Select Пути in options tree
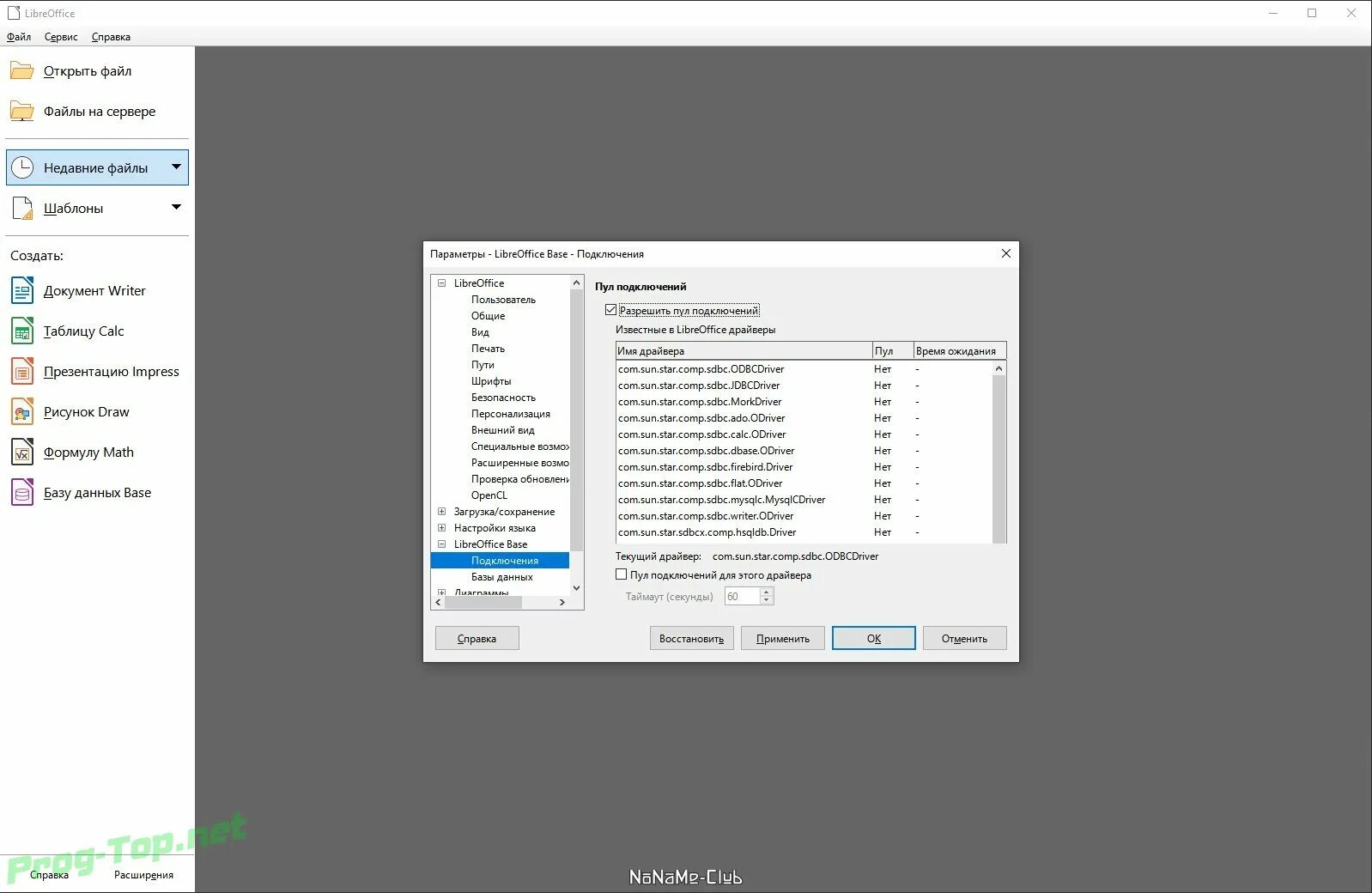 point(483,365)
